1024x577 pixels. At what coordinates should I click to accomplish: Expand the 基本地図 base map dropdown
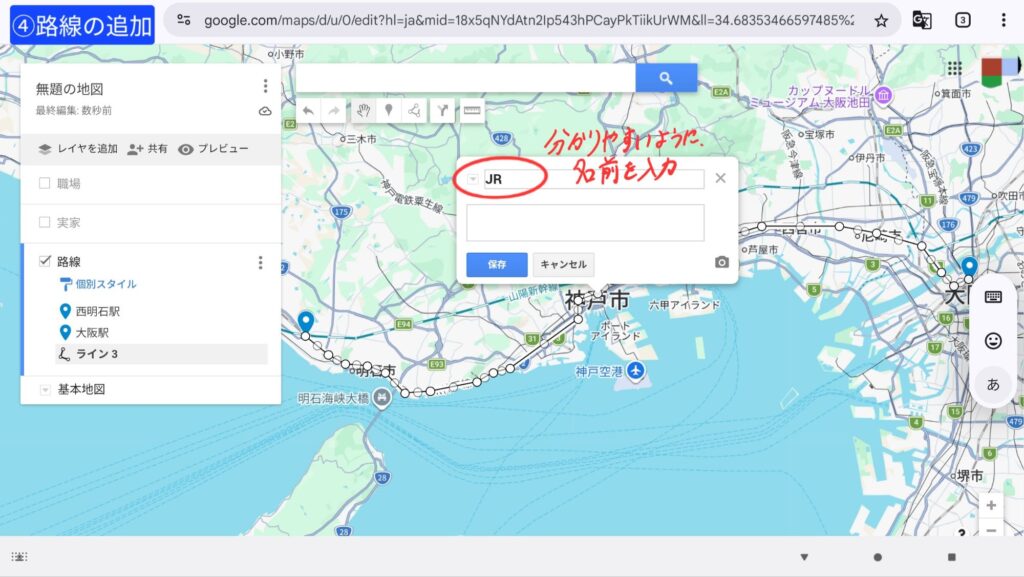click(44, 389)
